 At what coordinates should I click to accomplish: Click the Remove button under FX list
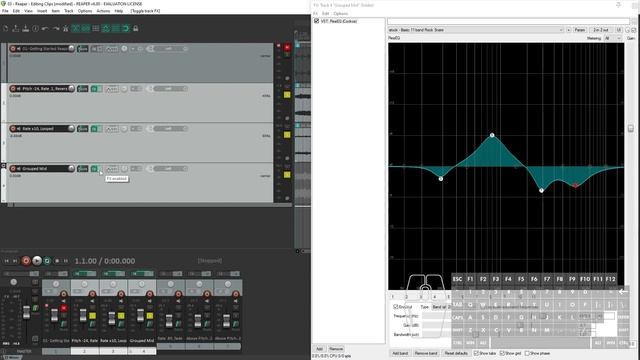336,349
